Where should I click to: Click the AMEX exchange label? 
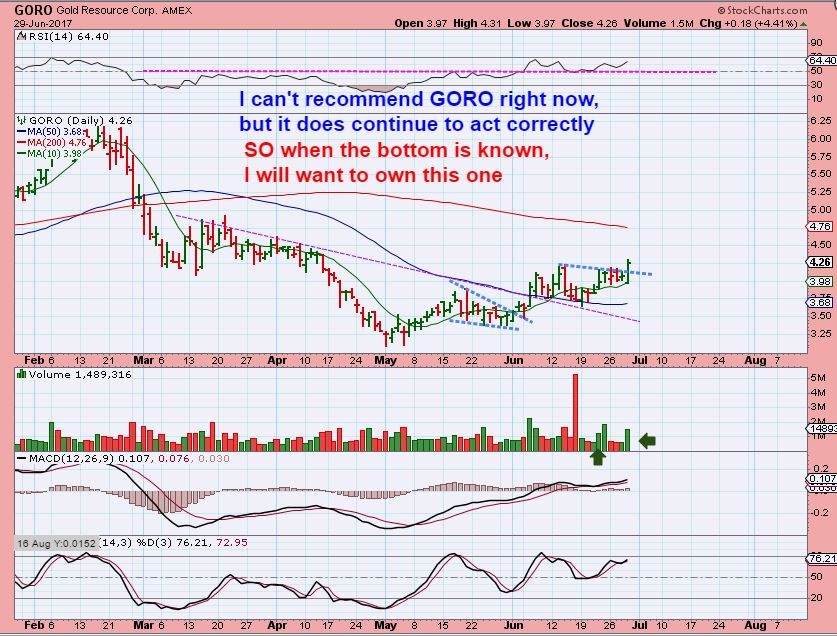click(175, 11)
